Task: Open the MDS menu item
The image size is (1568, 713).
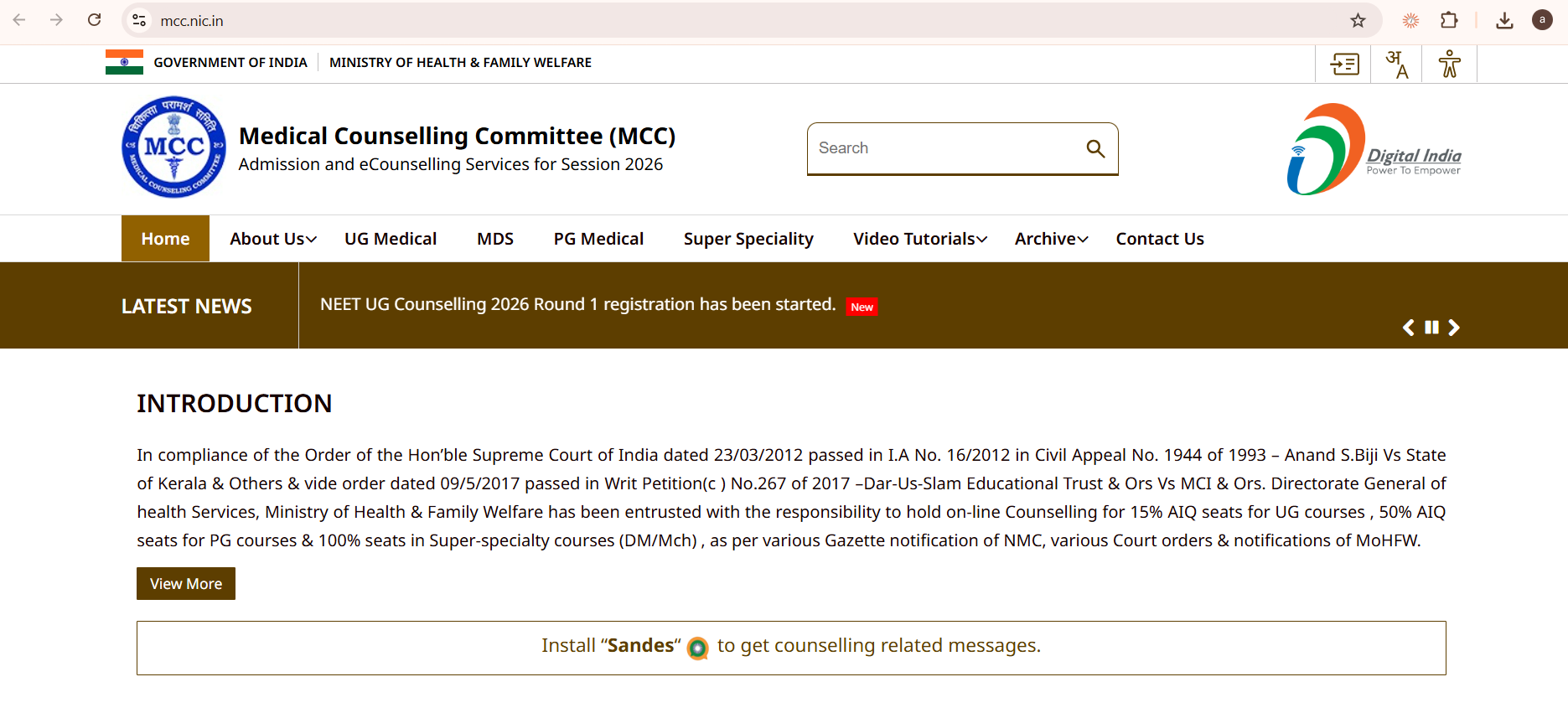Action: (x=495, y=239)
